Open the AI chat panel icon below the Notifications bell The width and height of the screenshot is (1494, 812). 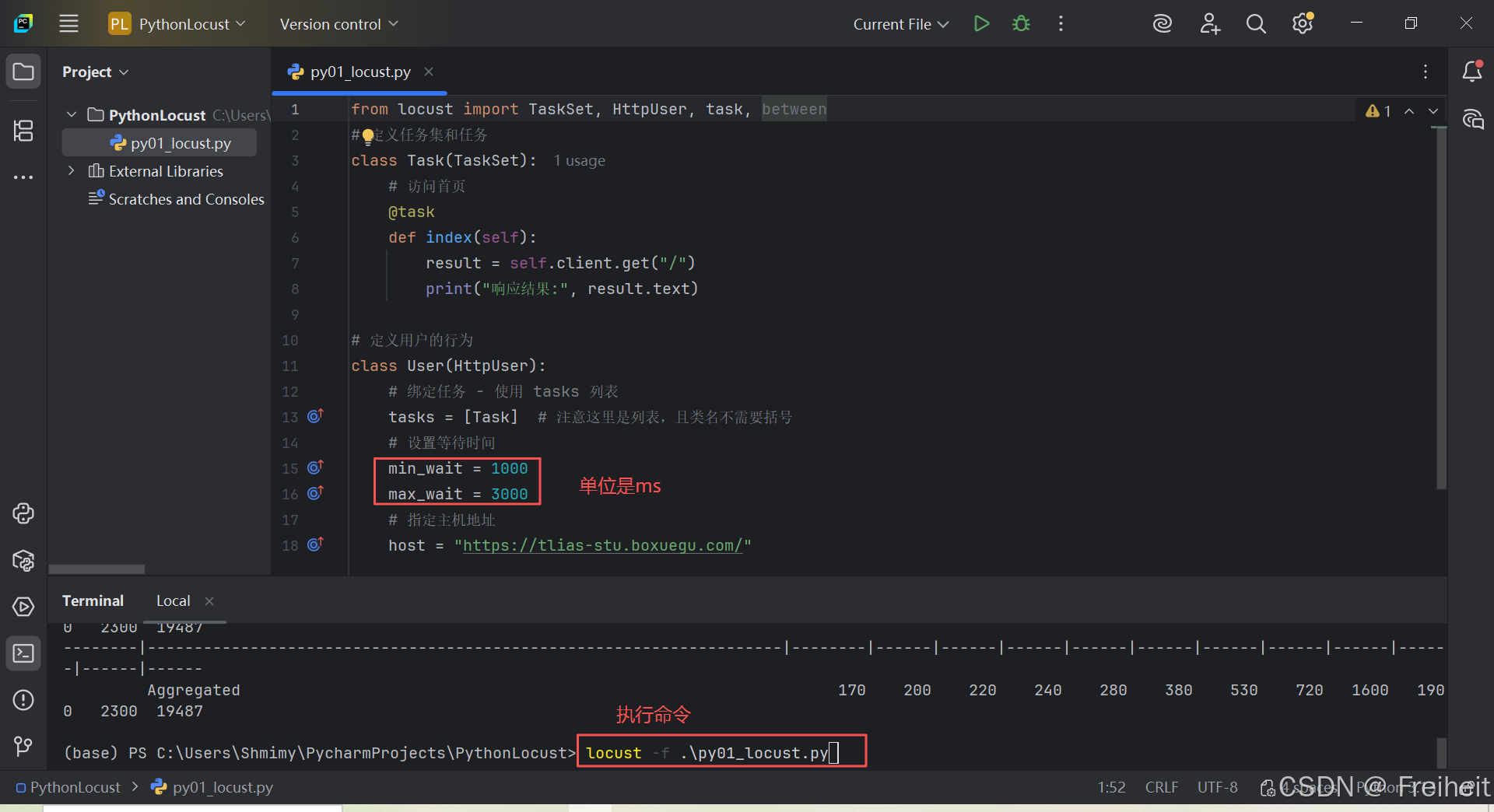point(1472,119)
